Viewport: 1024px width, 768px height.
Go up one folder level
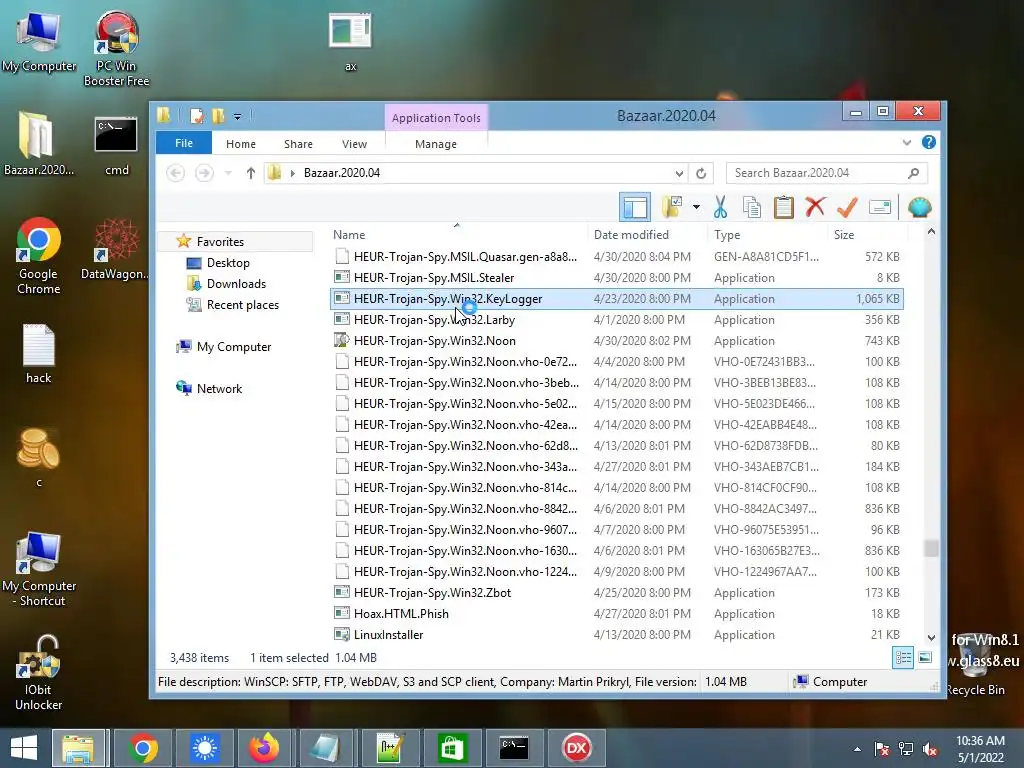pyautogui.click(x=251, y=173)
